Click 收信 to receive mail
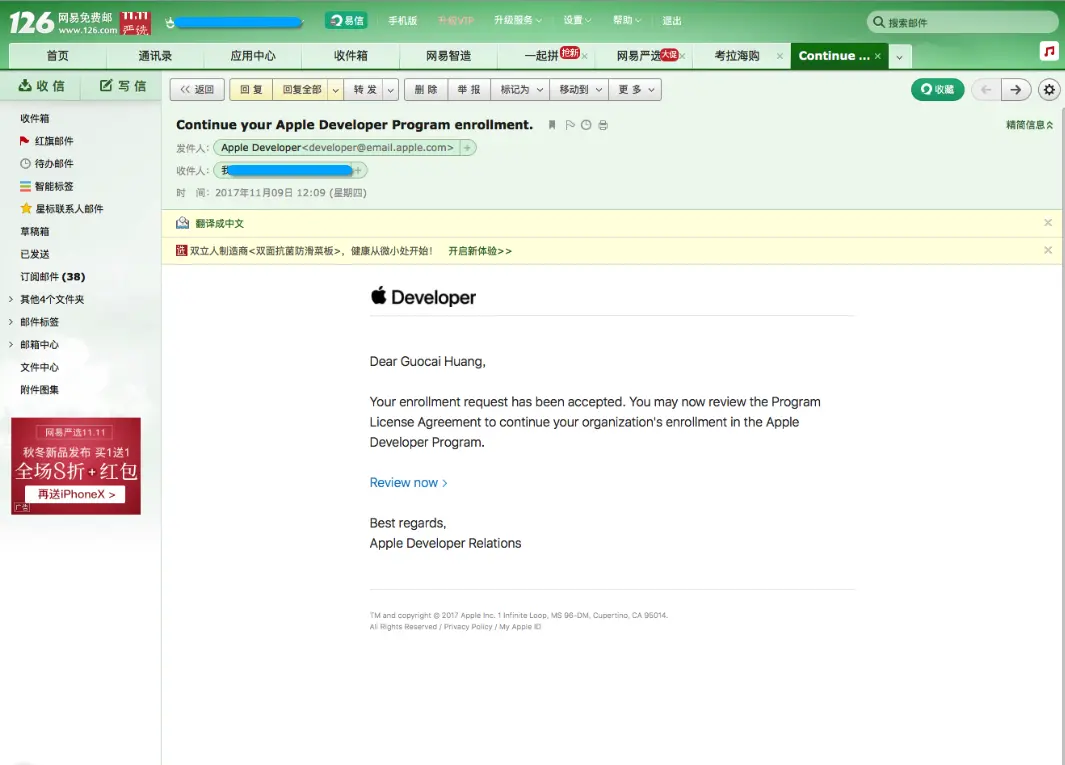This screenshot has width=1065, height=765. [41, 86]
